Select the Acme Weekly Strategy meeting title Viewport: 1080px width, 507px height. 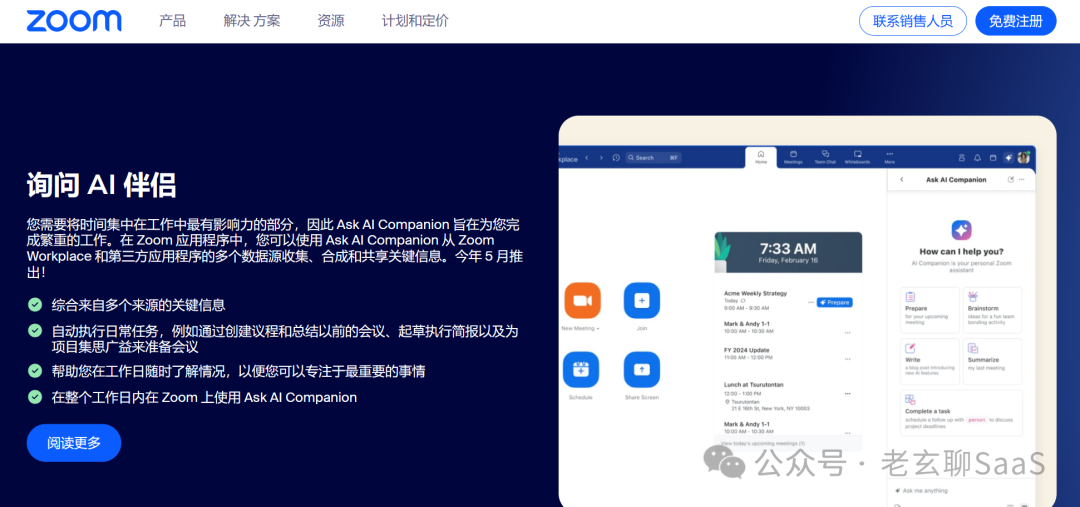tap(755, 293)
